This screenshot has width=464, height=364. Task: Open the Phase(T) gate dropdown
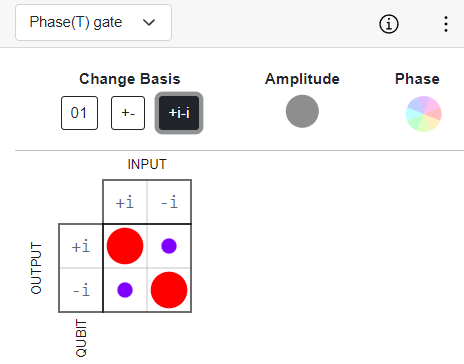[93, 23]
